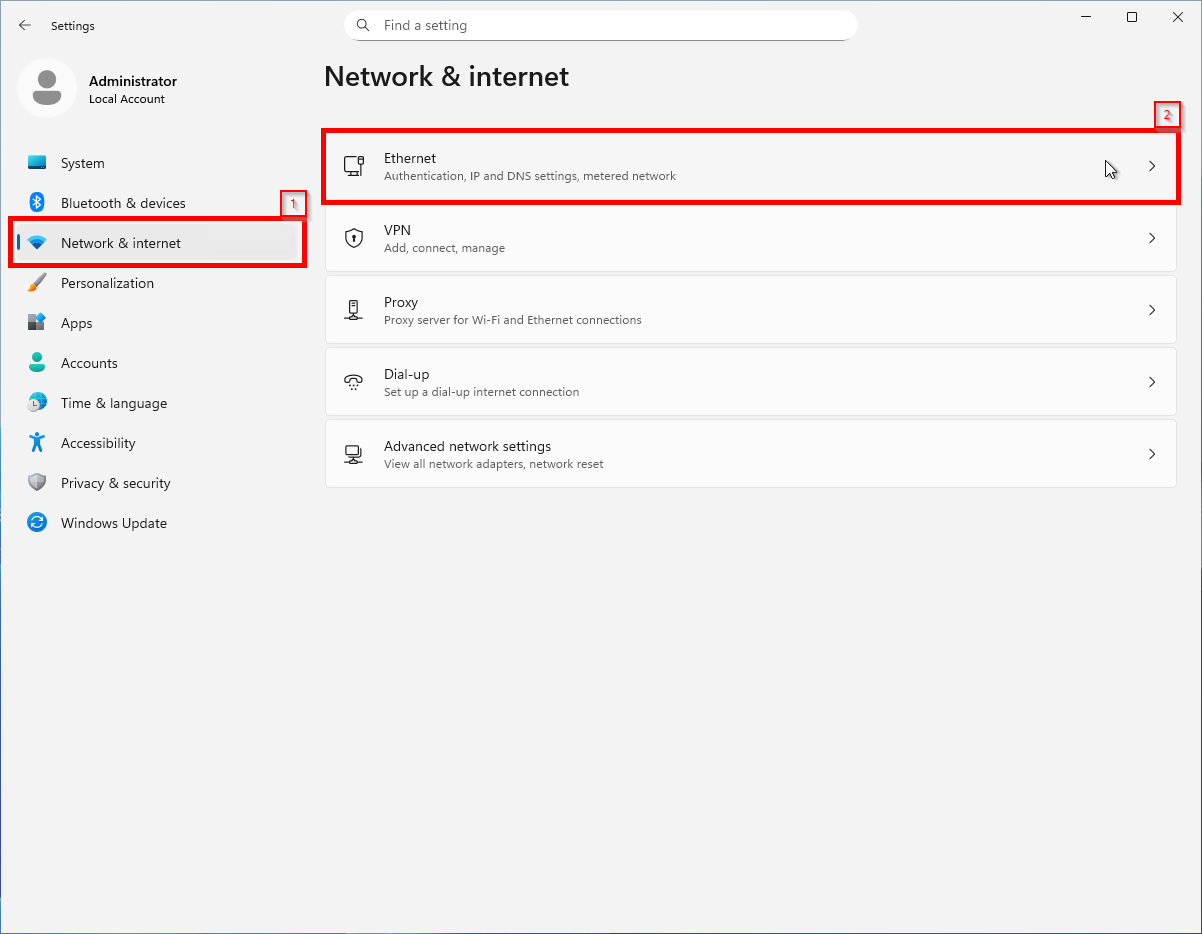Image resolution: width=1202 pixels, height=934 pixels.
Task: Click the Advanced network settings icon
Action: 353,454
